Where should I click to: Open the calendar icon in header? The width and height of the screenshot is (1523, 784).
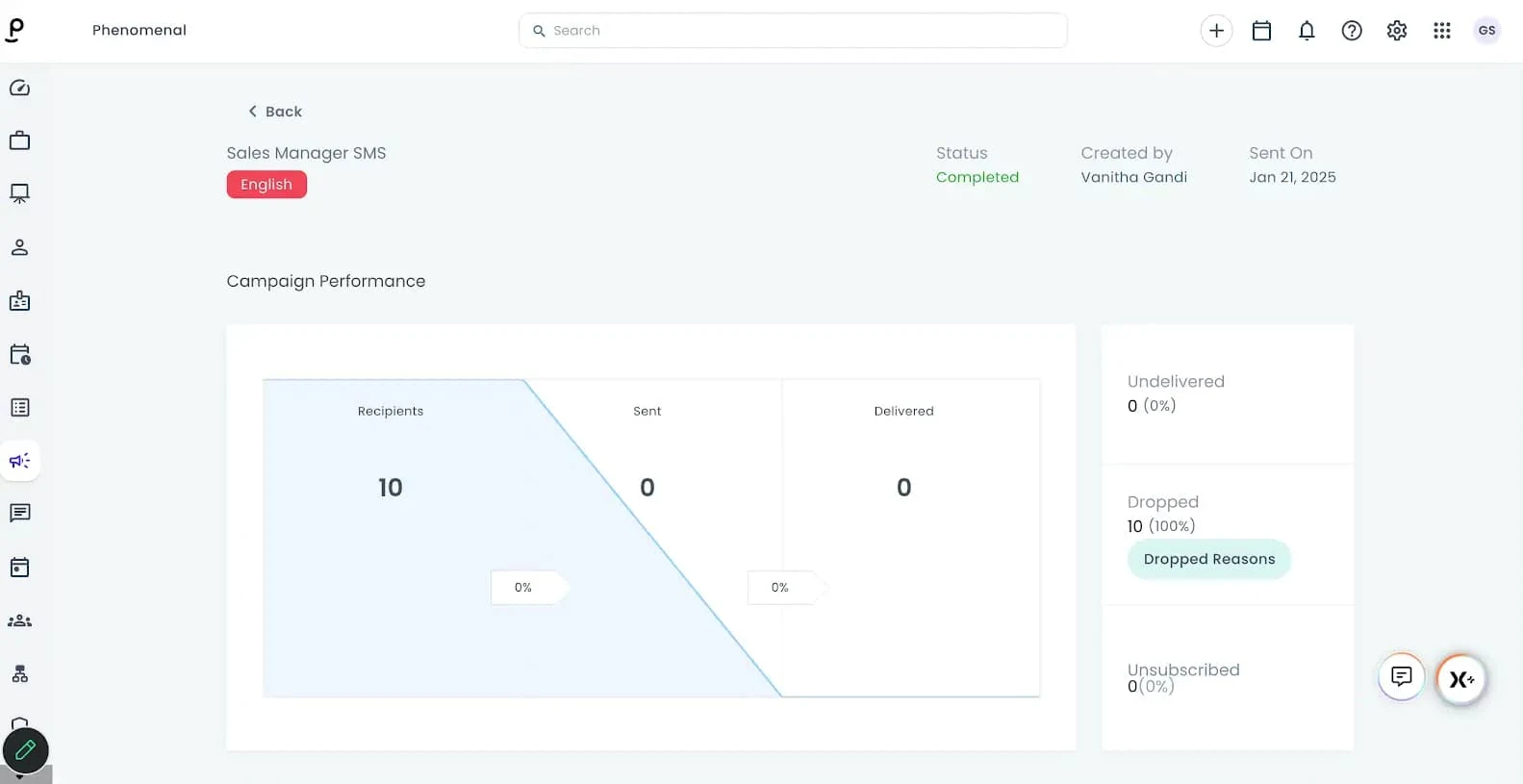click(x=1261, y=31)
